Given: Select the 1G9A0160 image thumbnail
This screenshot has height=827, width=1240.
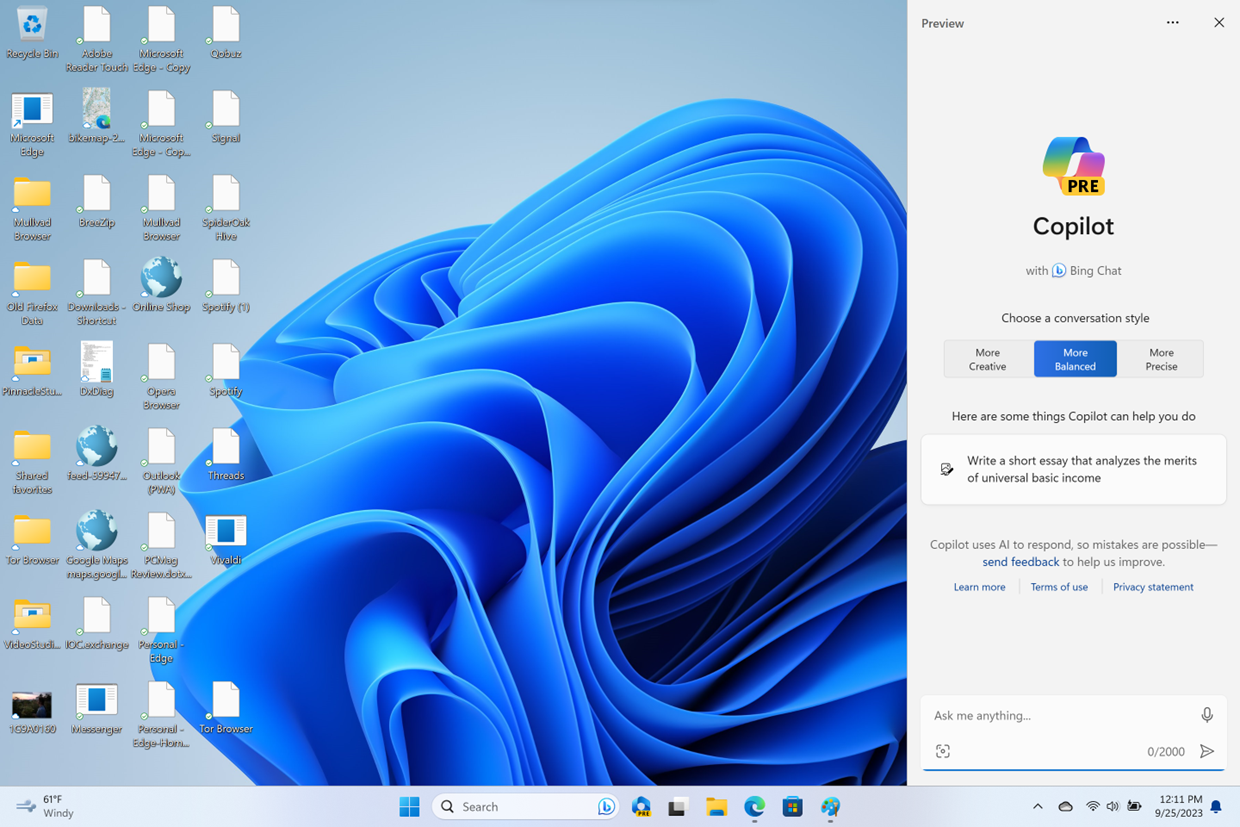Looking at the screenshot, I should coord(32,711).
